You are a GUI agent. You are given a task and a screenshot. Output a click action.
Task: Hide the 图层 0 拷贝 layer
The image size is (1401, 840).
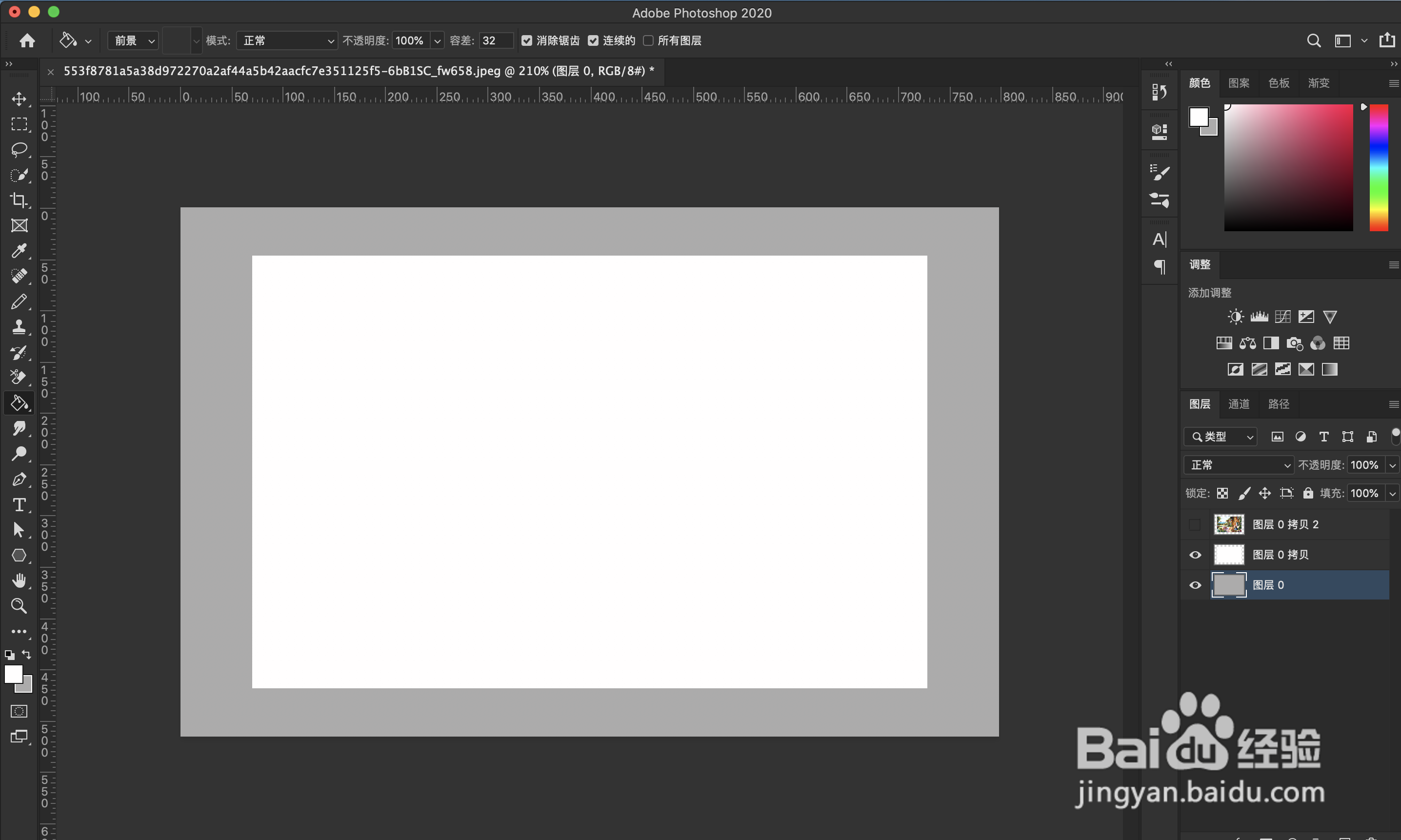click(1195, 555)
